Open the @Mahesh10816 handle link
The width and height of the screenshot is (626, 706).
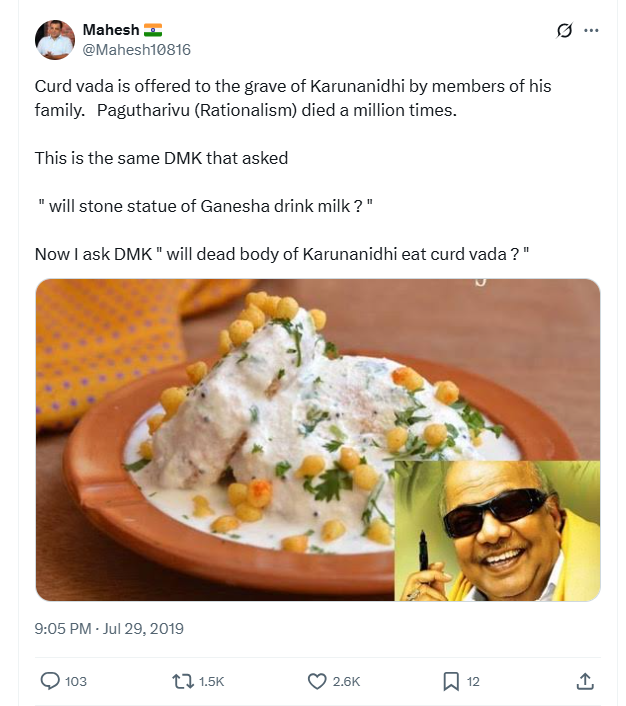137,49
